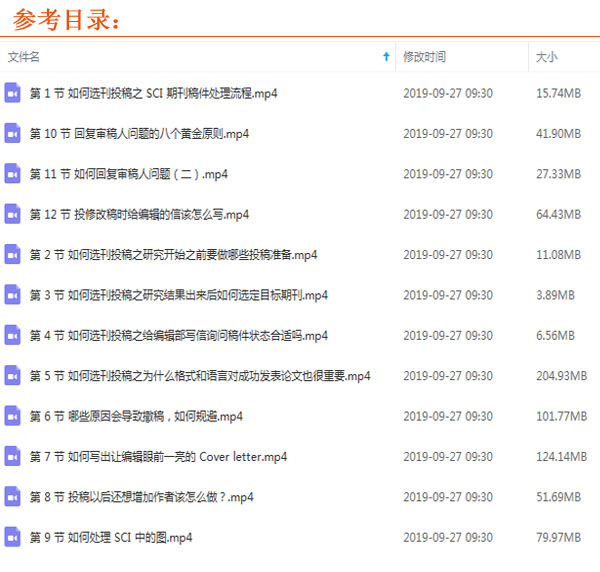
Task: Click video icon for 第 1 节 file
Action: tap(13, 93)
